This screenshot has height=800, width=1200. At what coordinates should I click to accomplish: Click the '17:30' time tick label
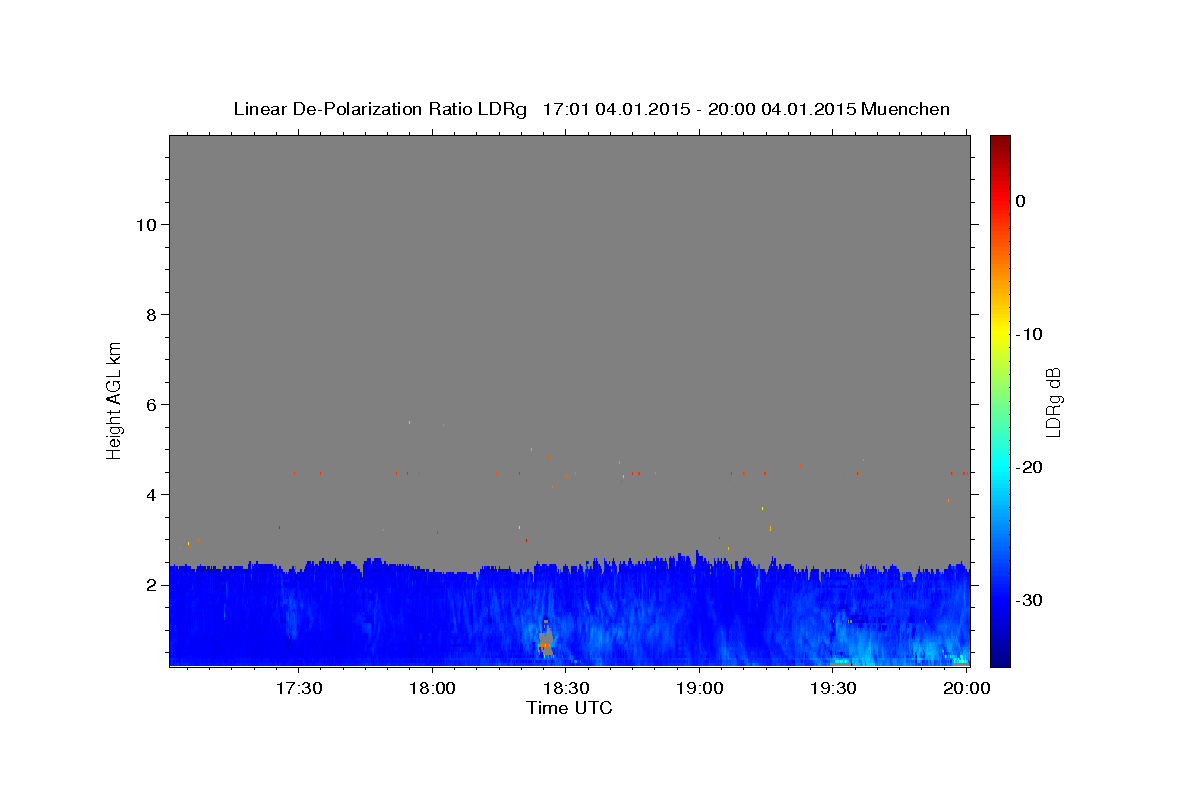coord(298,689)
